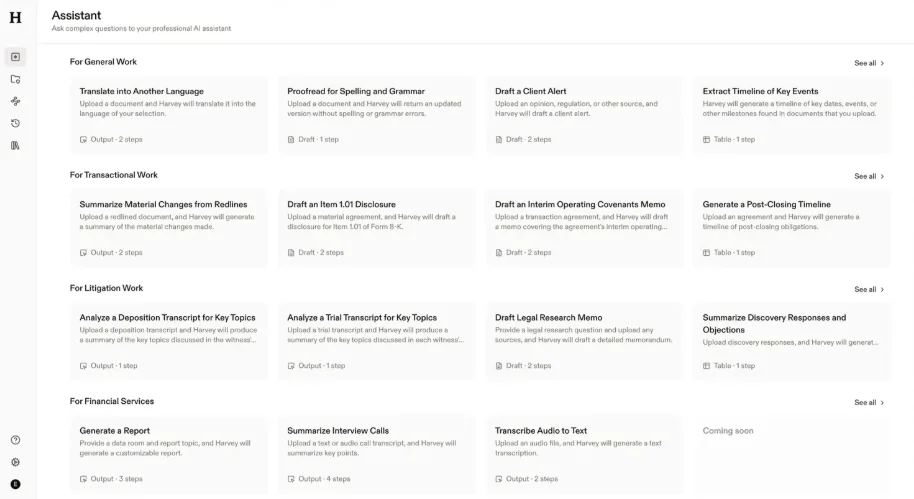Open Draft an Interim Operating Covenants Memo
The height and width of the screenshot is (499, 914).
coord(584,229)
